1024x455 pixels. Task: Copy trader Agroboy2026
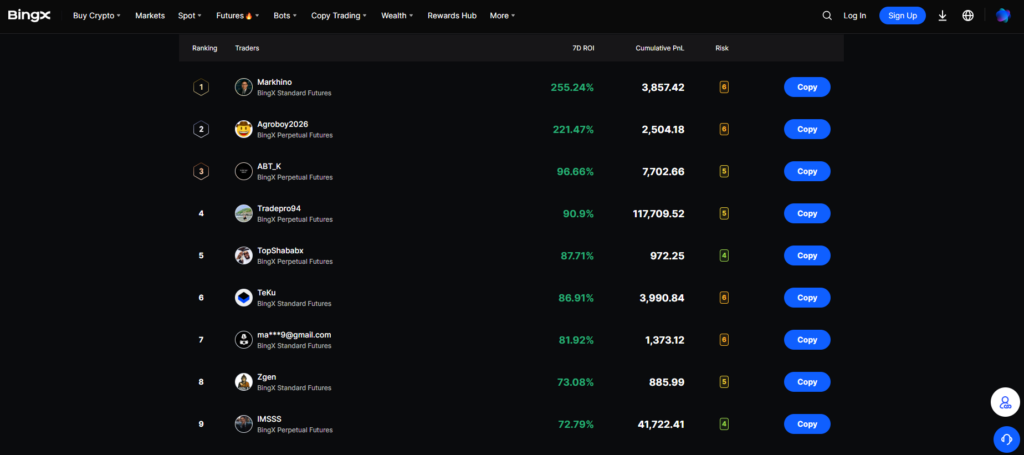[x=806, y=129]
